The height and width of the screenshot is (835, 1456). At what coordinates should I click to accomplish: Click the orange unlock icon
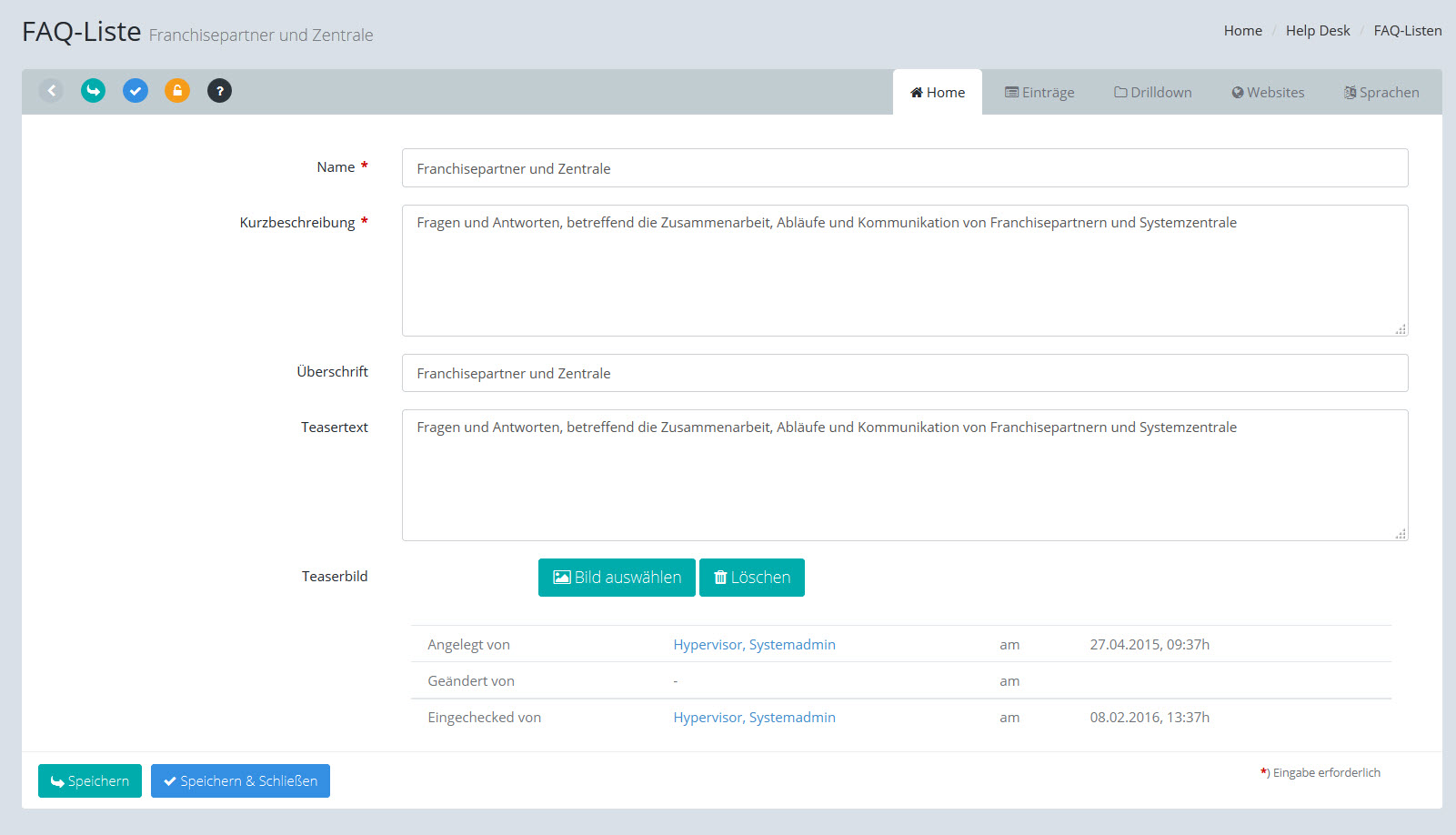(177, 91)
